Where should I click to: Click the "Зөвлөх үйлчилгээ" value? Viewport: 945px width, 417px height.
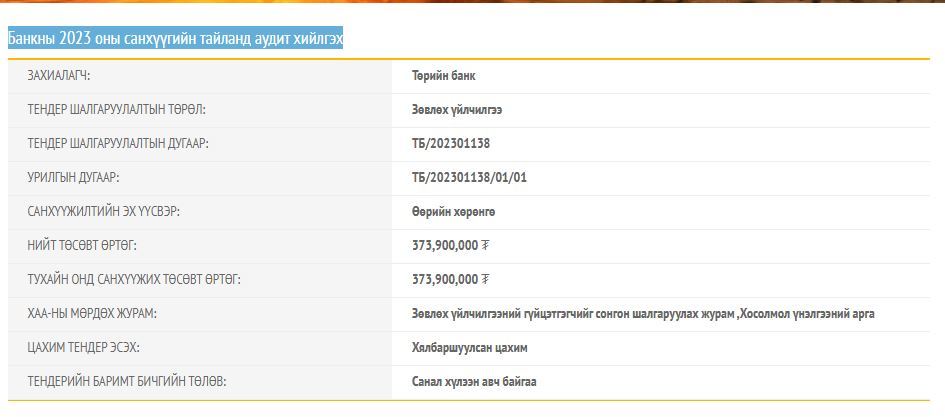point(457,110)
